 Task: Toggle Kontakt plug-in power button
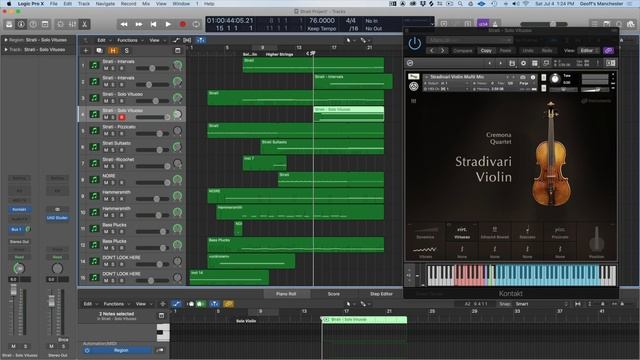tap(415, 43)
